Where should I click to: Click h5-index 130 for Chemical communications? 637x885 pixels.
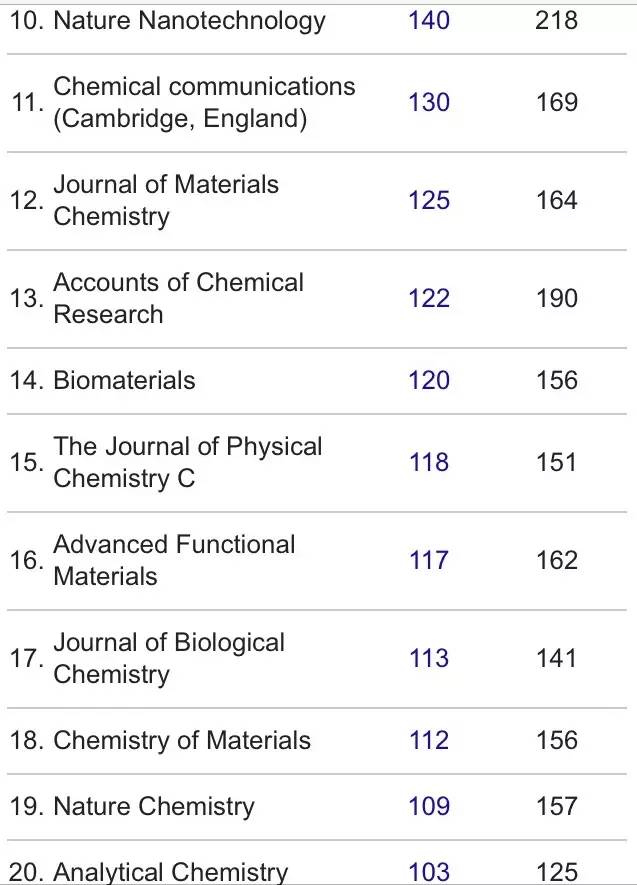tap(429, 102)
